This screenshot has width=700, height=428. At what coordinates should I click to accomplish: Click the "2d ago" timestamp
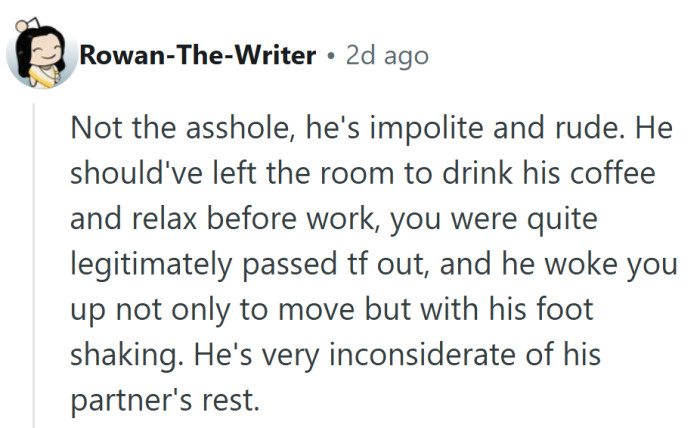pos(386,55)
